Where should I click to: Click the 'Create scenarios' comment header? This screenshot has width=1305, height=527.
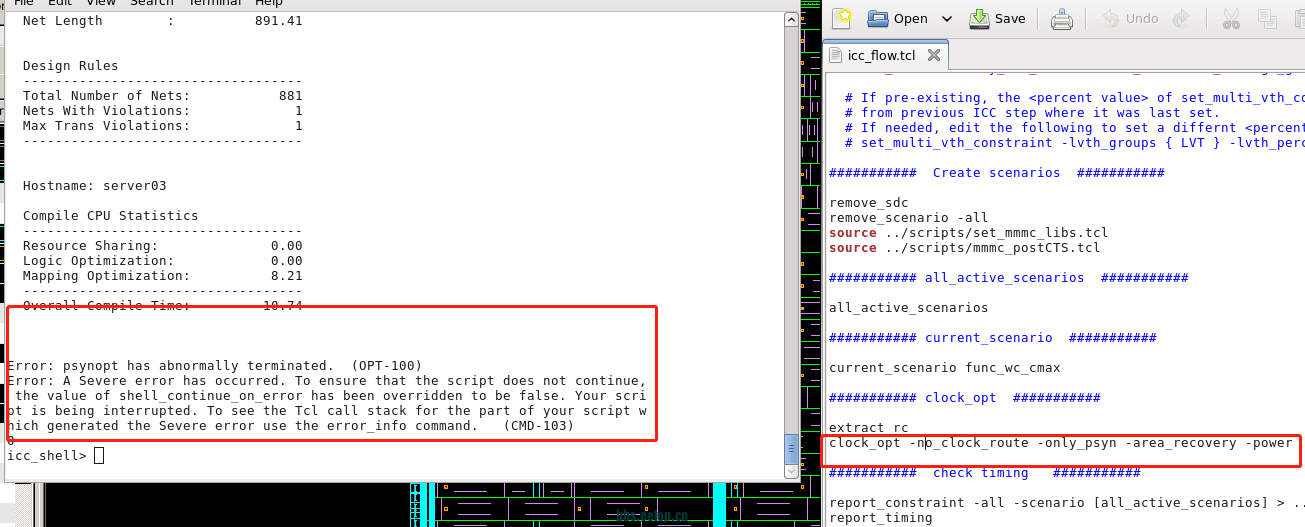coord(997,173)
